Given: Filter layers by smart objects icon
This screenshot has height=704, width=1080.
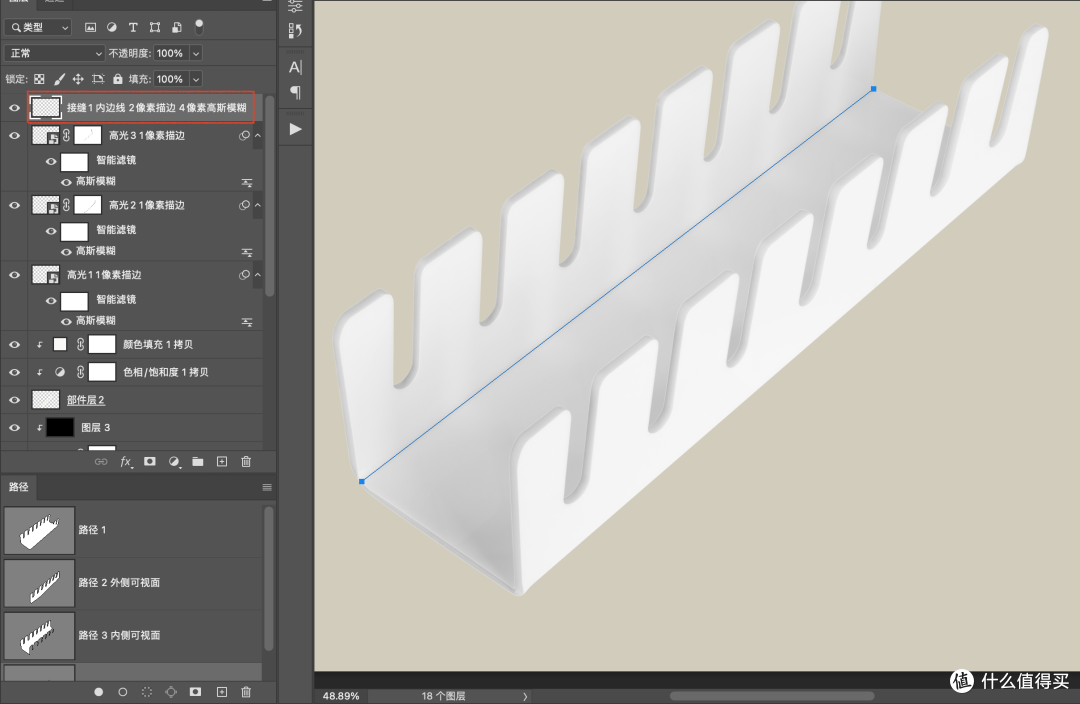Looking at the screenshot, I should pyautogui.click(x=177, y=28).
